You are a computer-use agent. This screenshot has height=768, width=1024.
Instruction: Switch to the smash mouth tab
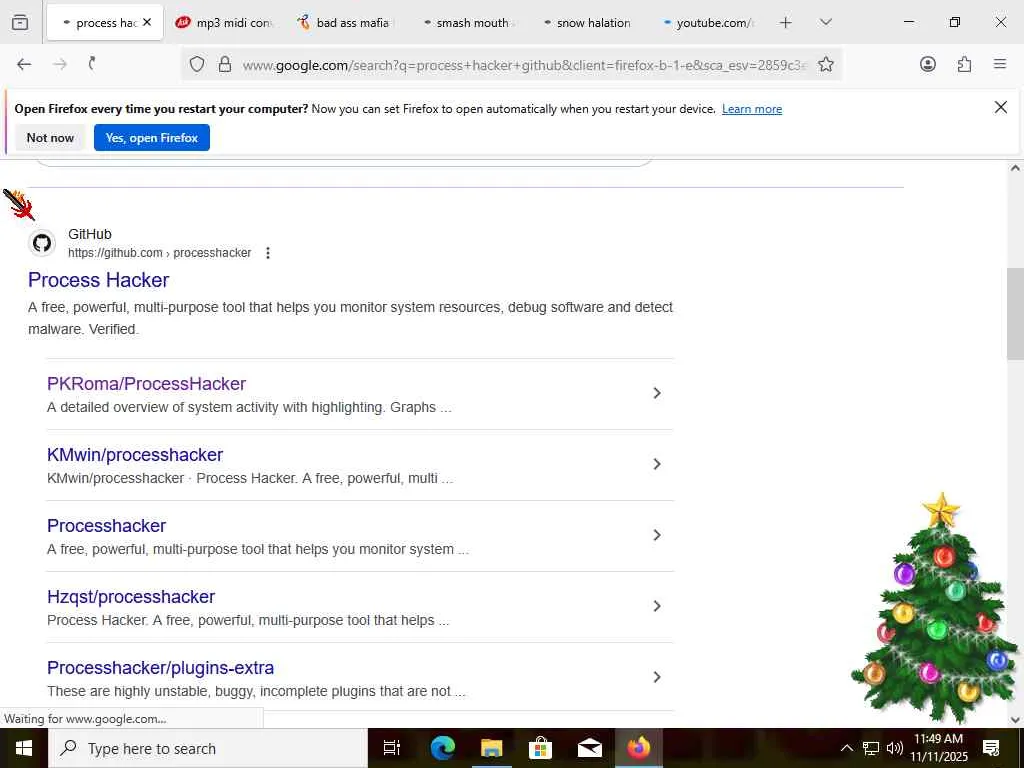pyautogui.click(x=466, y=23)
